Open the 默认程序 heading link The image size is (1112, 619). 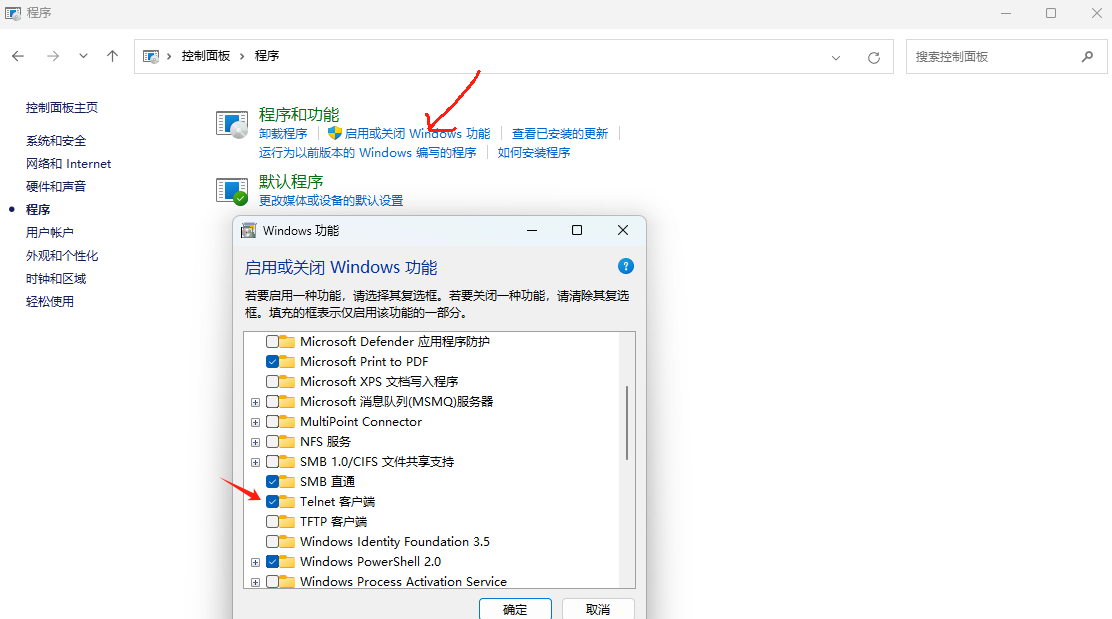pyautogui.click(x=291, y=182)
